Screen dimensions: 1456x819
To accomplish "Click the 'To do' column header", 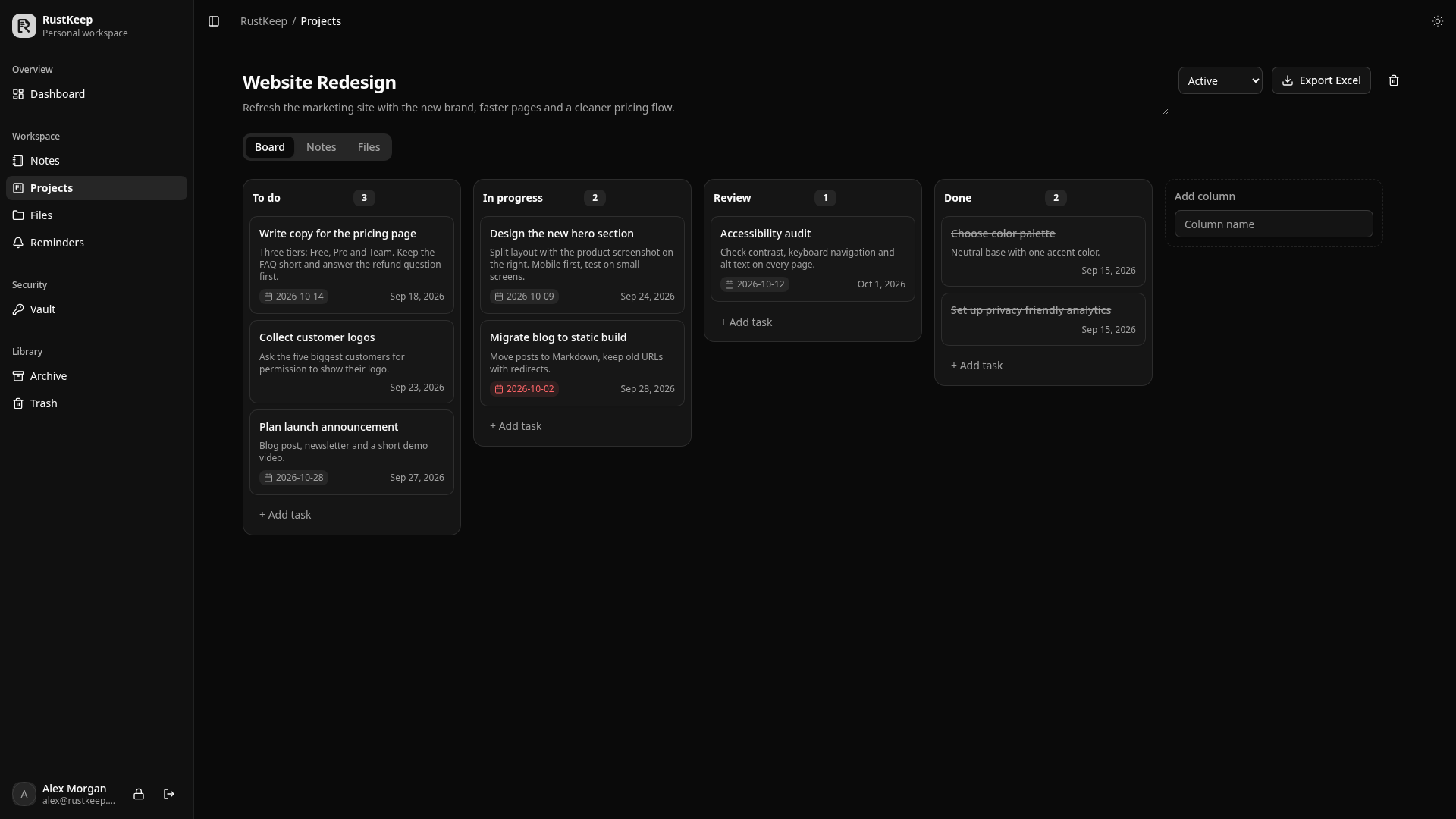I will pos(266,198).
